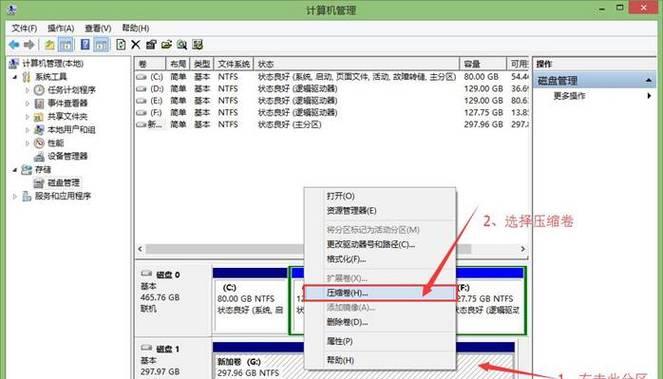Click the 容量 column header
This screenshot has width=663, height=379.
coord(482,64)
